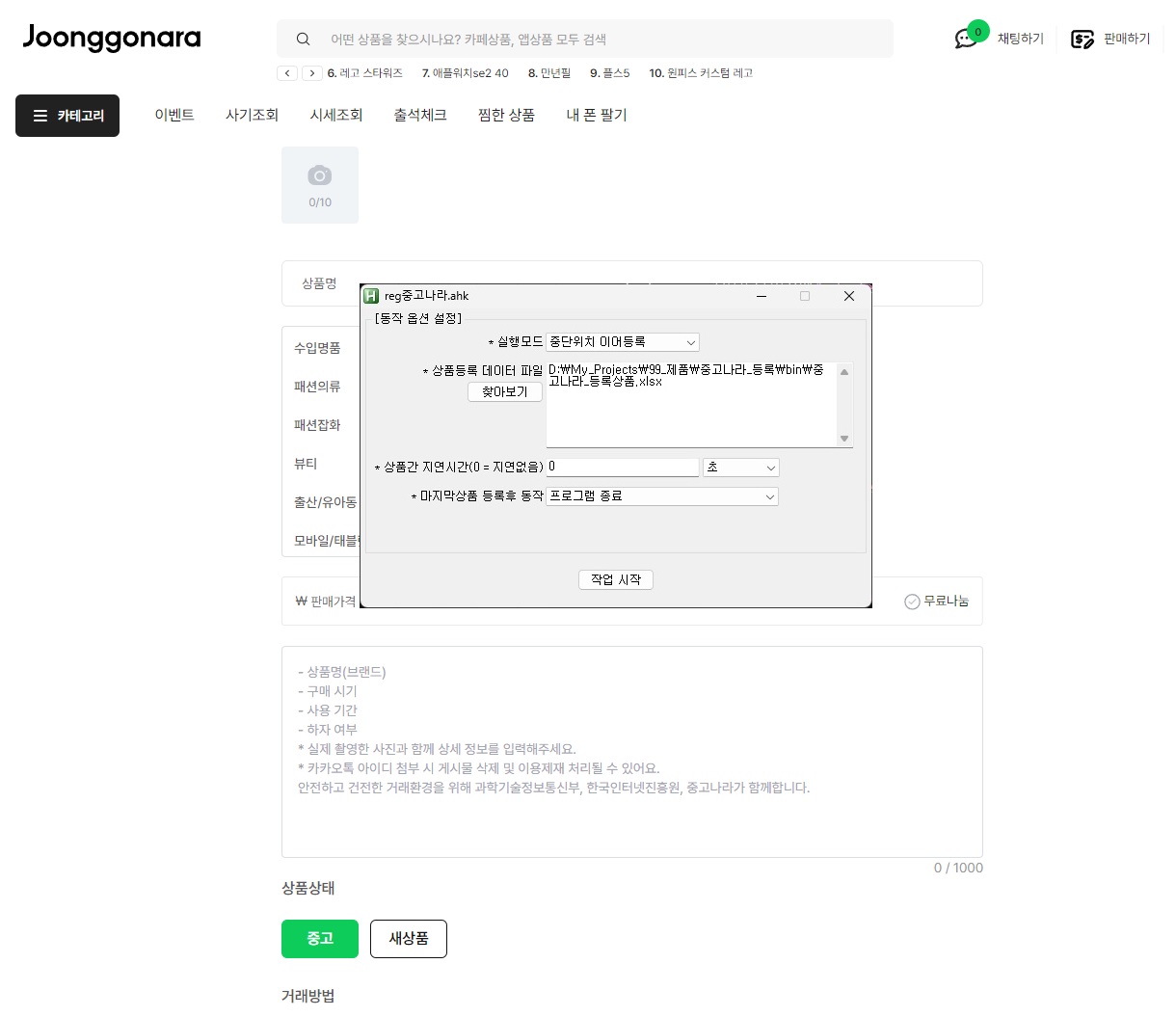Click the sell item icon

1082,40
